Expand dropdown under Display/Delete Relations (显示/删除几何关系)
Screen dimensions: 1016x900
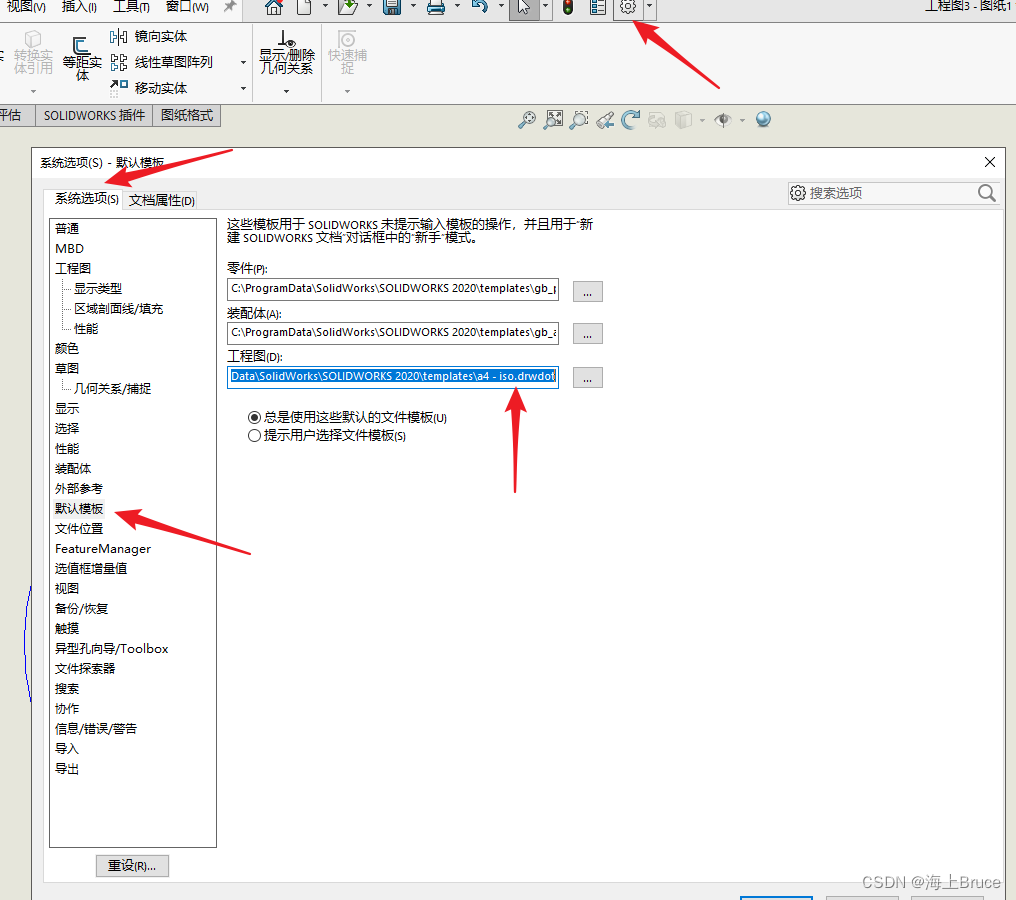click(286, 91)
